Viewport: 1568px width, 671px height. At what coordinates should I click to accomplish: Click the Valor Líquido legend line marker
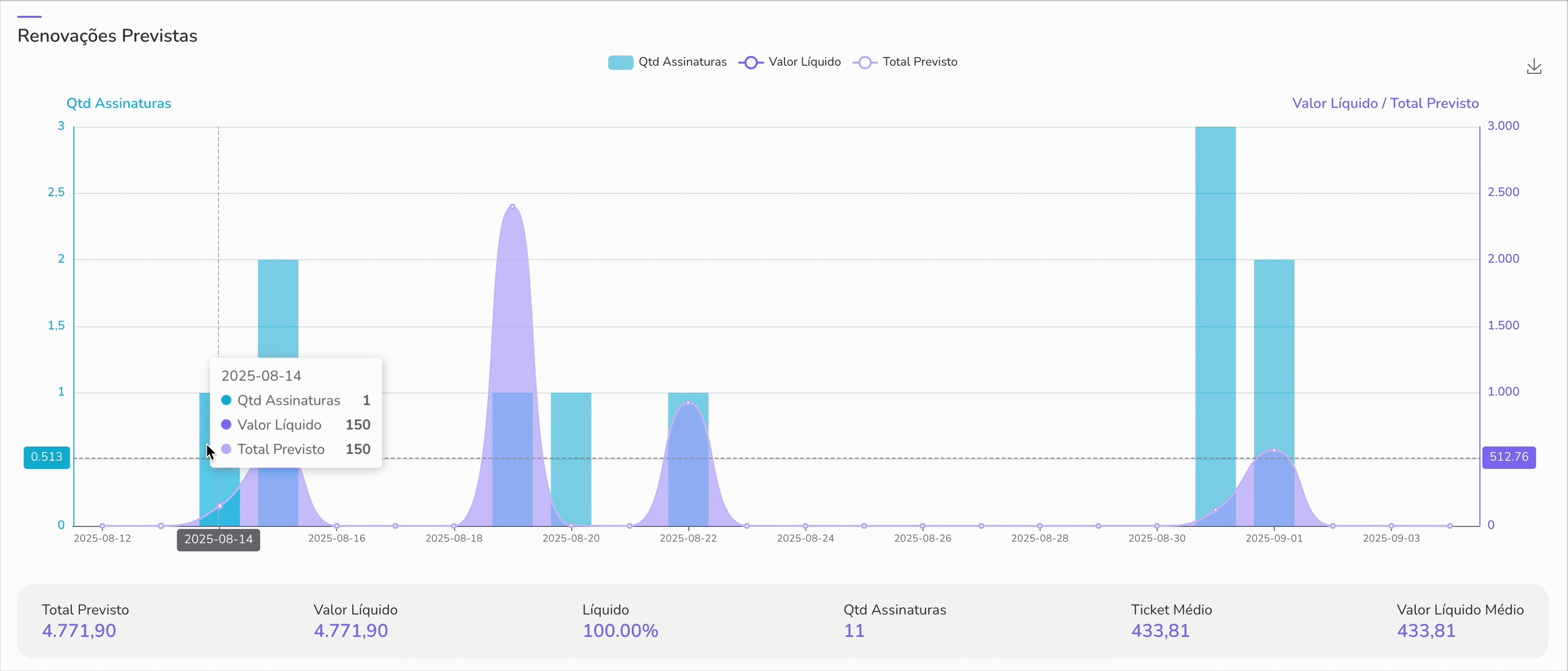(750, 62)
